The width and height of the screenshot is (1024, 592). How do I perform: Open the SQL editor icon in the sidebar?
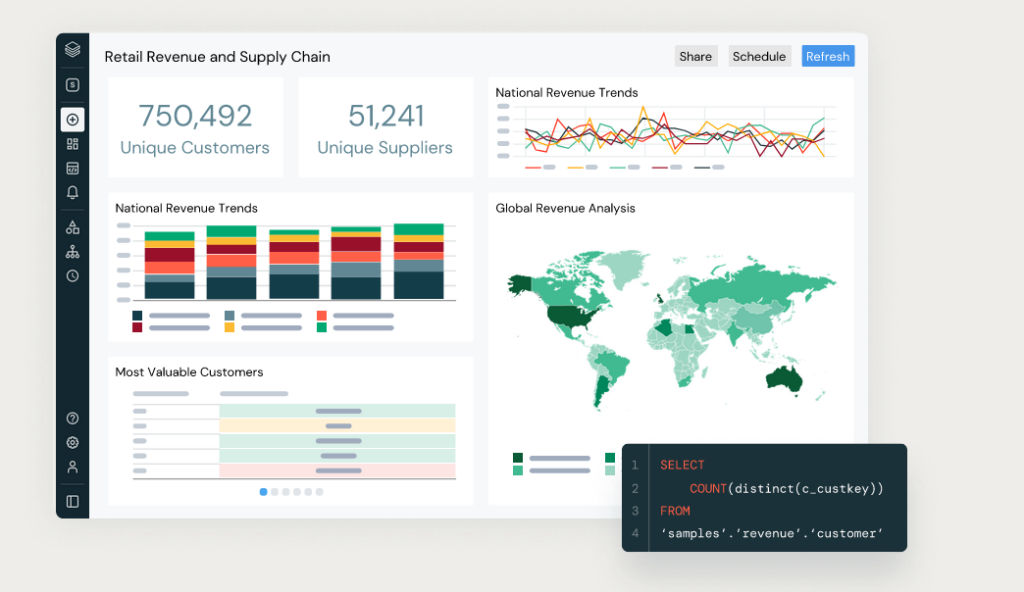(x=72, y=167)
